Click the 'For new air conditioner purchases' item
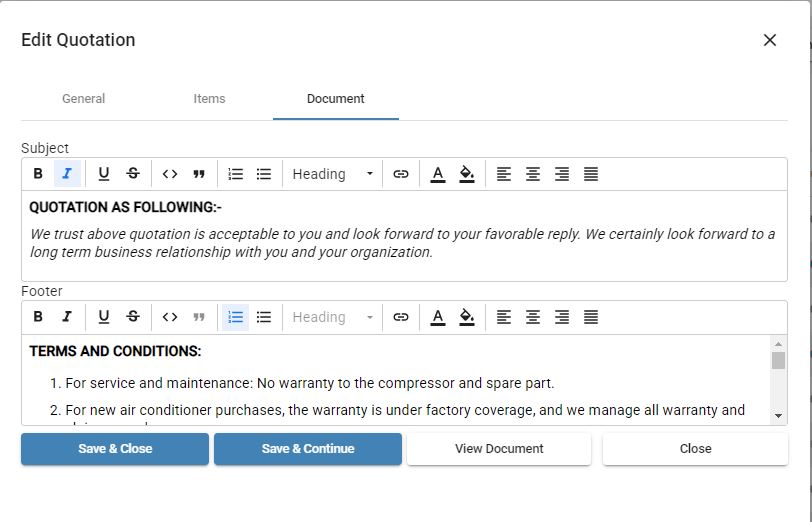 [x=405, y=410]
